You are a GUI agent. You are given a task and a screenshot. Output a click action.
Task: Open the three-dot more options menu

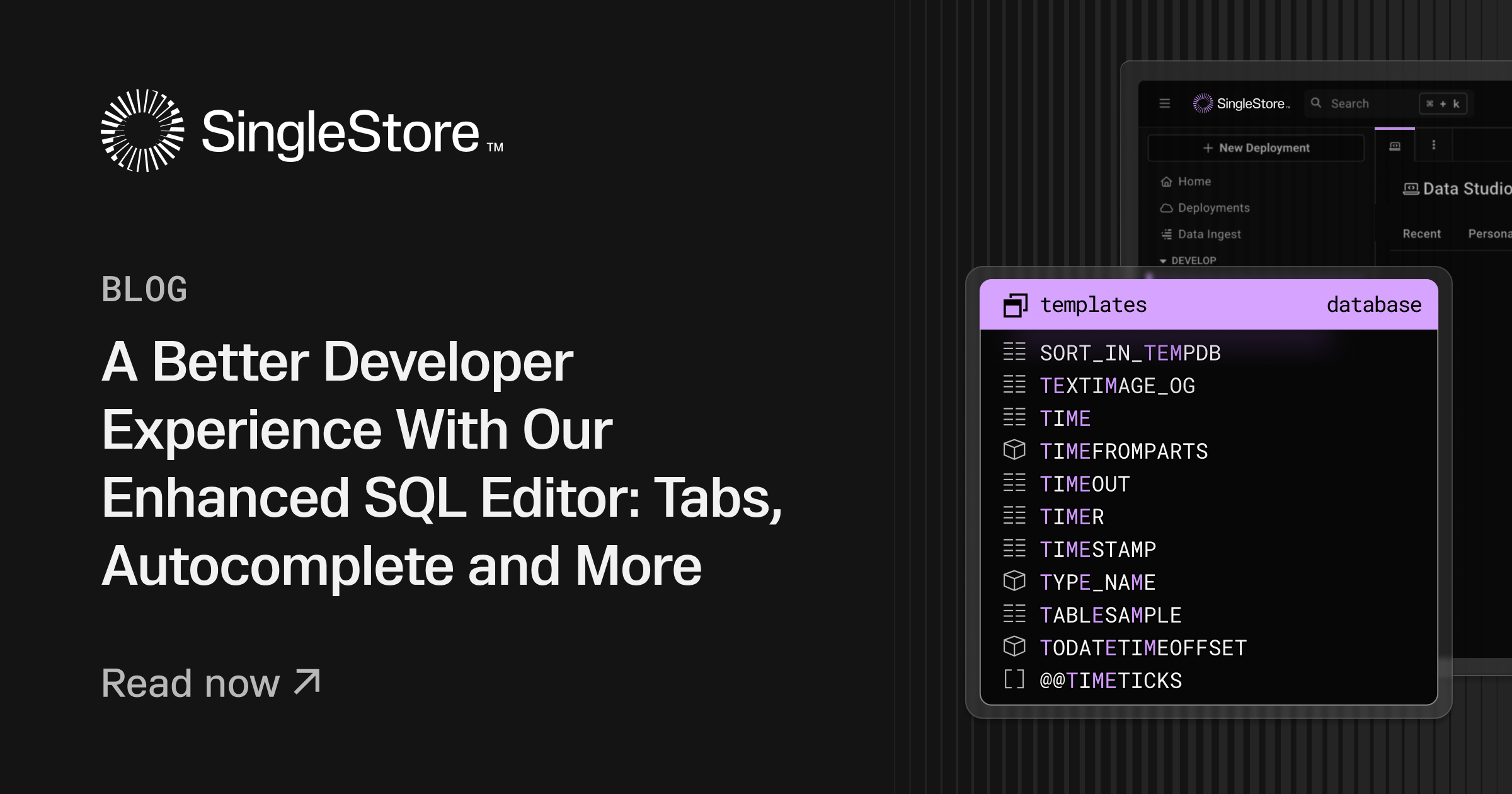1434,145
